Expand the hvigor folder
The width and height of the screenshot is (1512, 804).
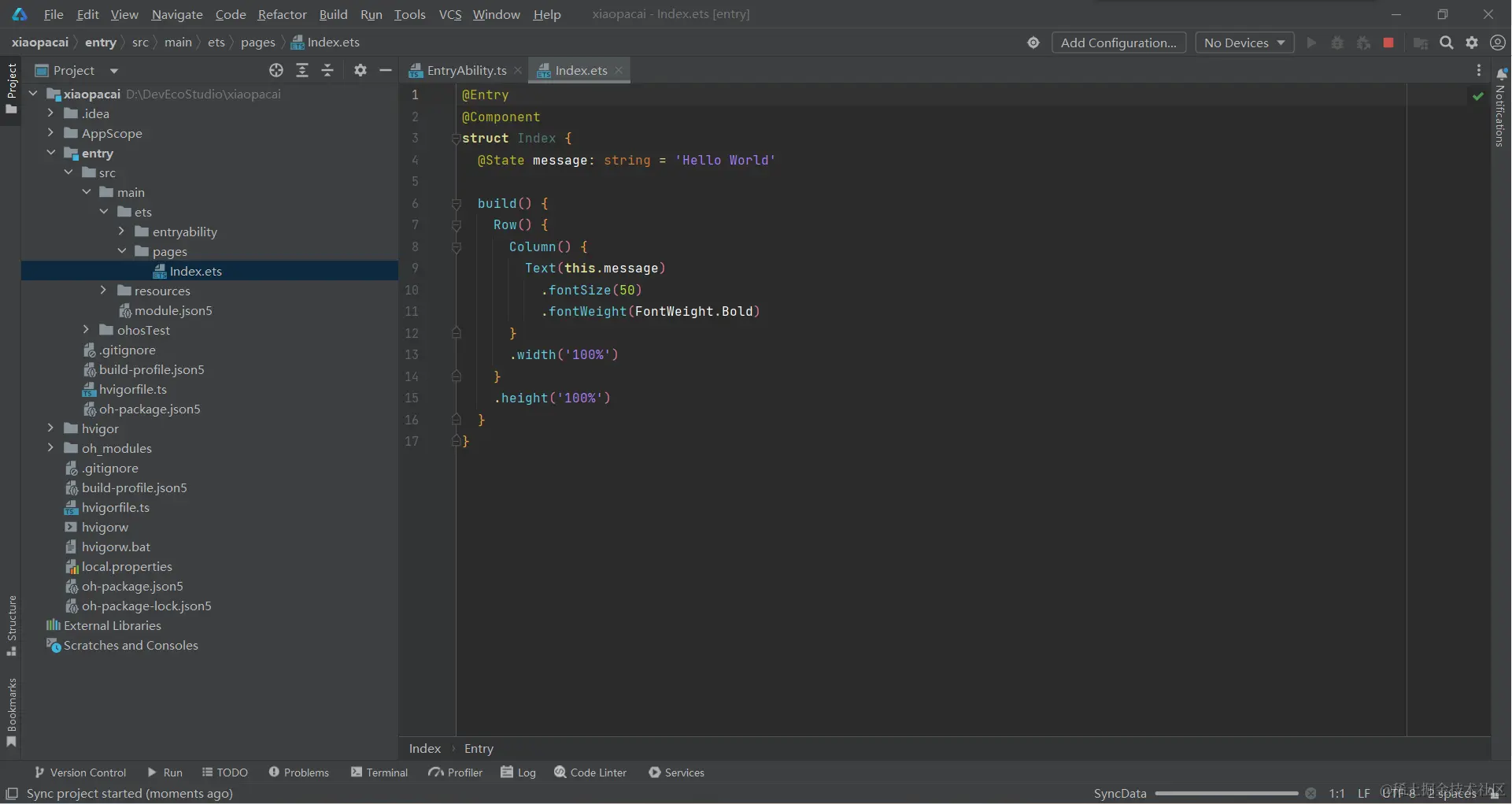[50, 428]
